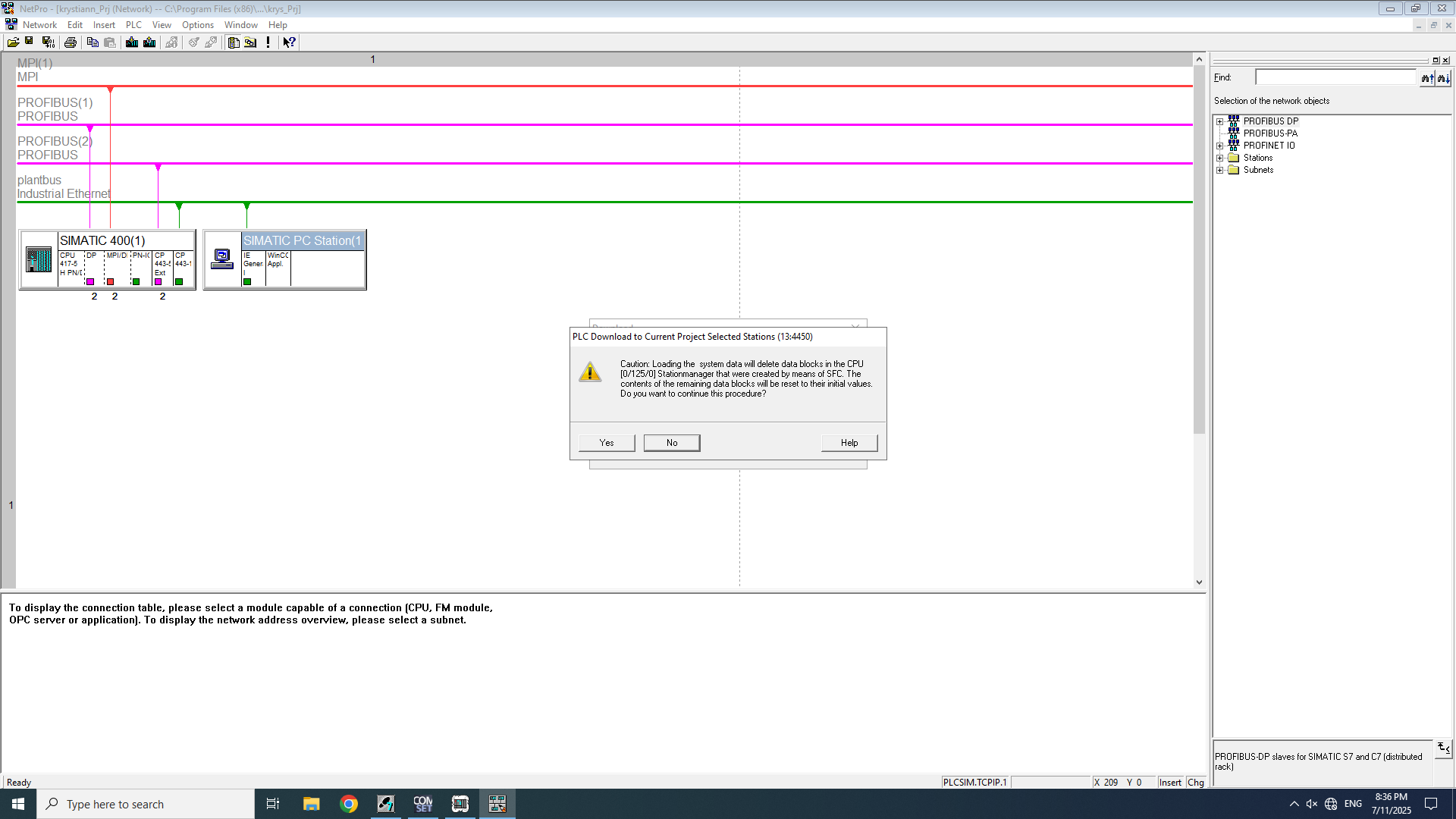Click the Save and Compile icon
The width and height of the screenshot is (1456, 819).
click(x=48, y=42)
